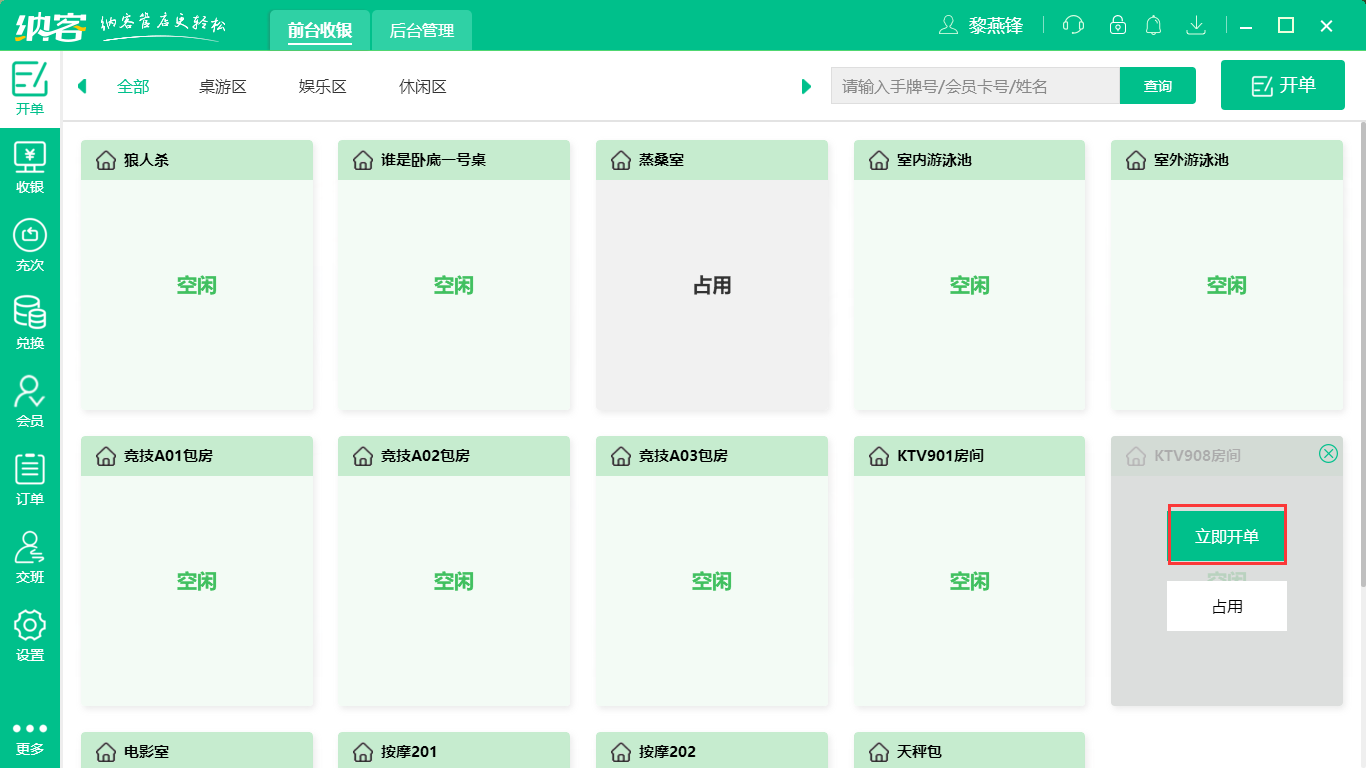The width and height of the screenshot is (1366, 768).
Task: Click the download icon in title bar
Action: point(1196,25)
